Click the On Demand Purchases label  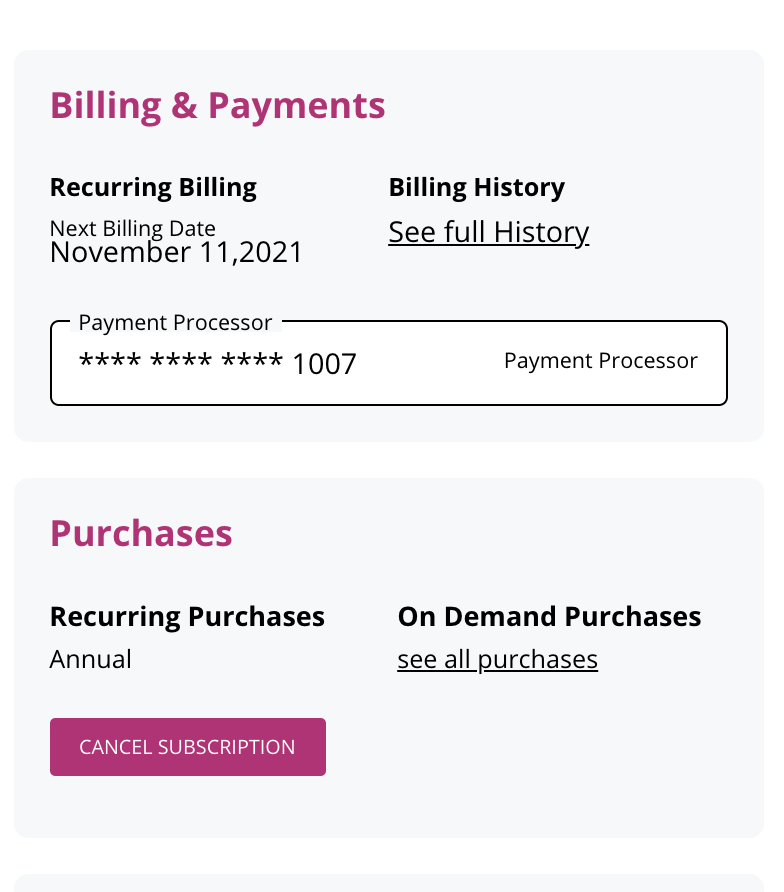click(x=549, y=616)
